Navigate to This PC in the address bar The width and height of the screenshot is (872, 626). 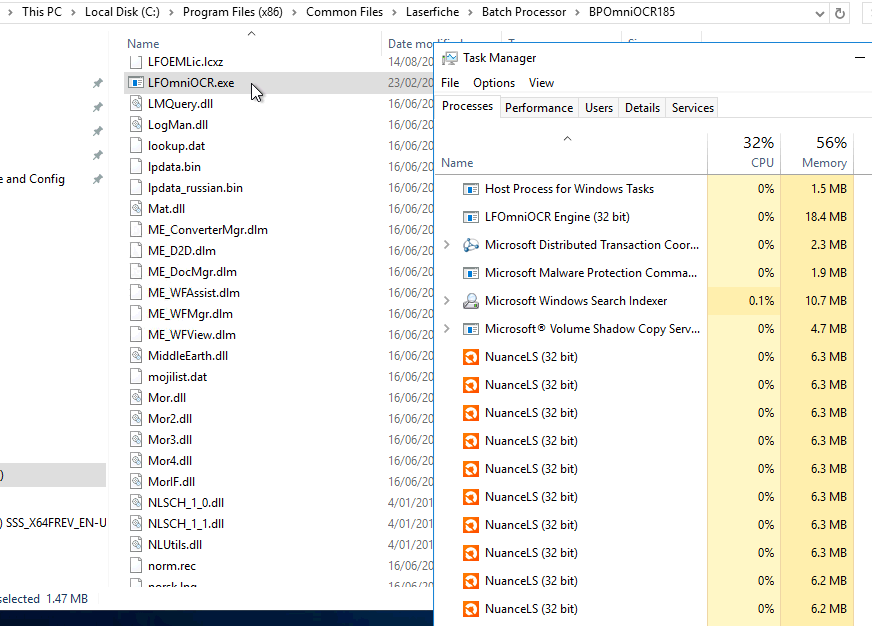tap(42, 12)
